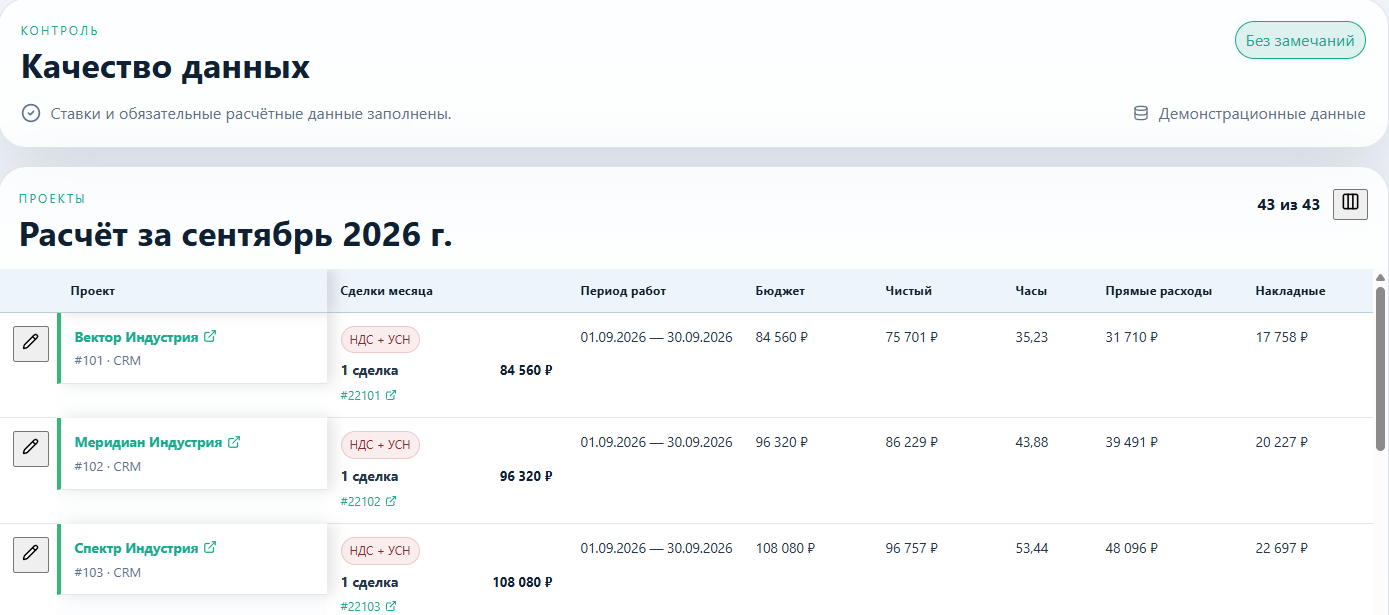Click net value 86 229 ₽

tap(912, 442)
